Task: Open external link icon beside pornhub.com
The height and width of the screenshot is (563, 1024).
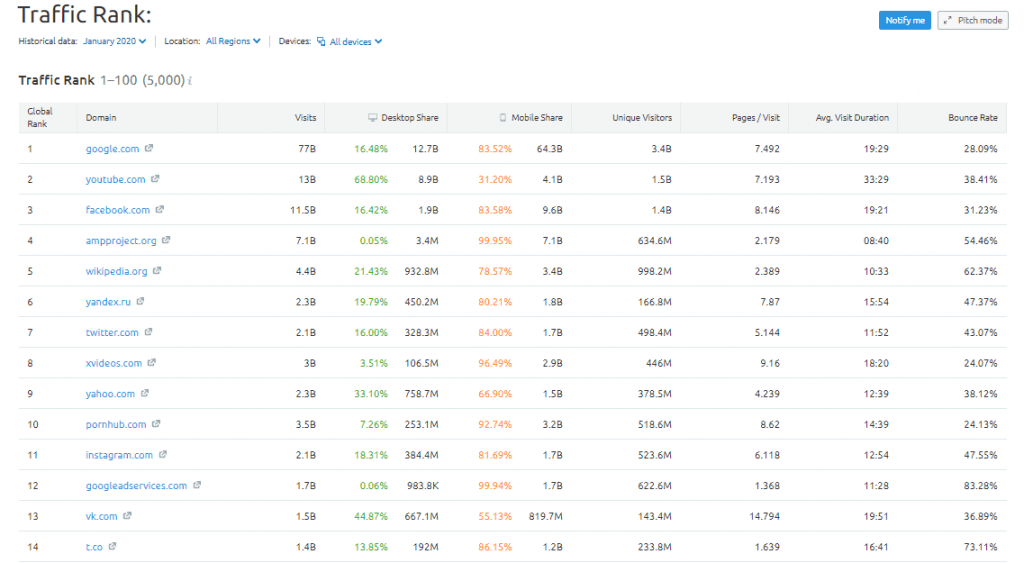Action: point(156,424)
